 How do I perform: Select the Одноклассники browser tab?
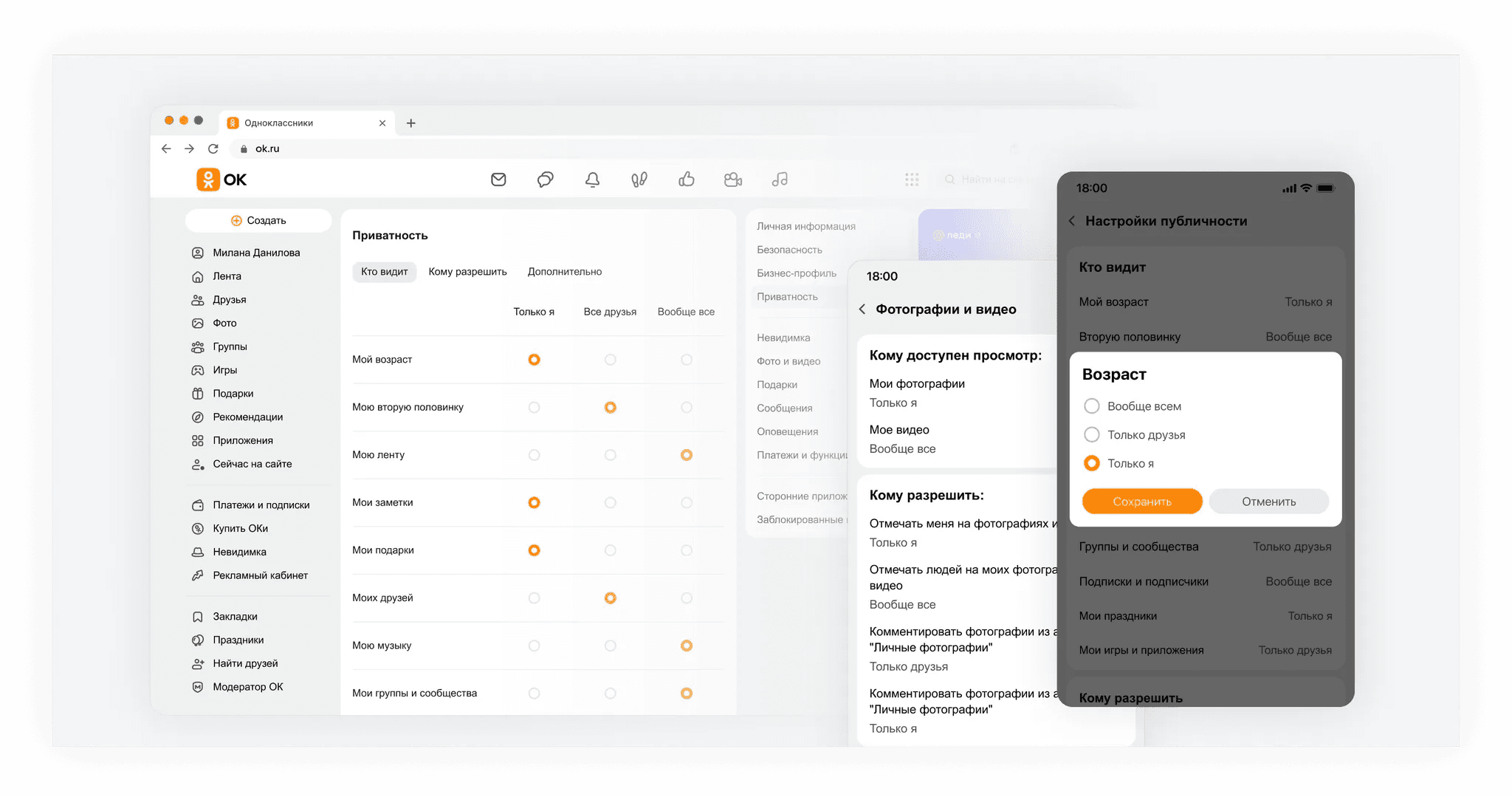306,123
